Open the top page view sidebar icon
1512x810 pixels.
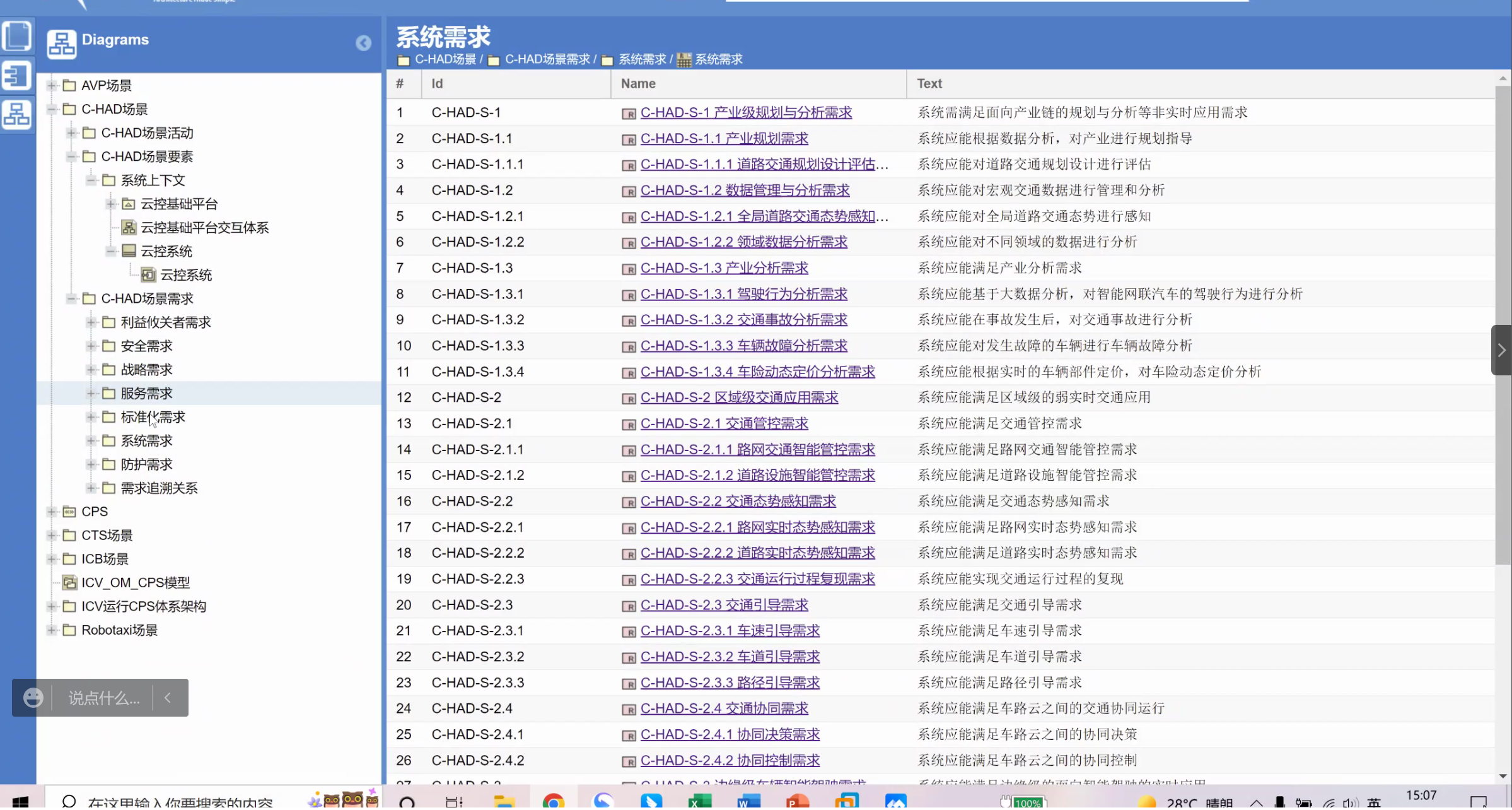click(17, 35)
